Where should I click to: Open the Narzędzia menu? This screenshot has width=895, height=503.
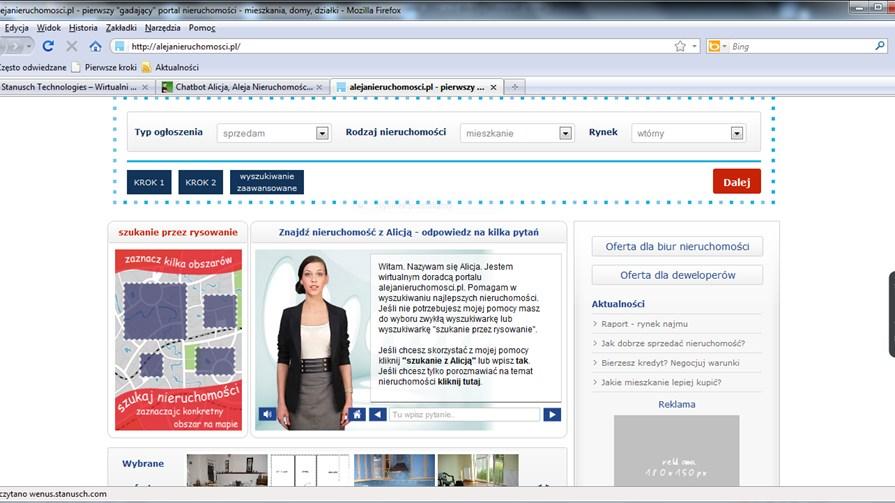click(163, 27)
